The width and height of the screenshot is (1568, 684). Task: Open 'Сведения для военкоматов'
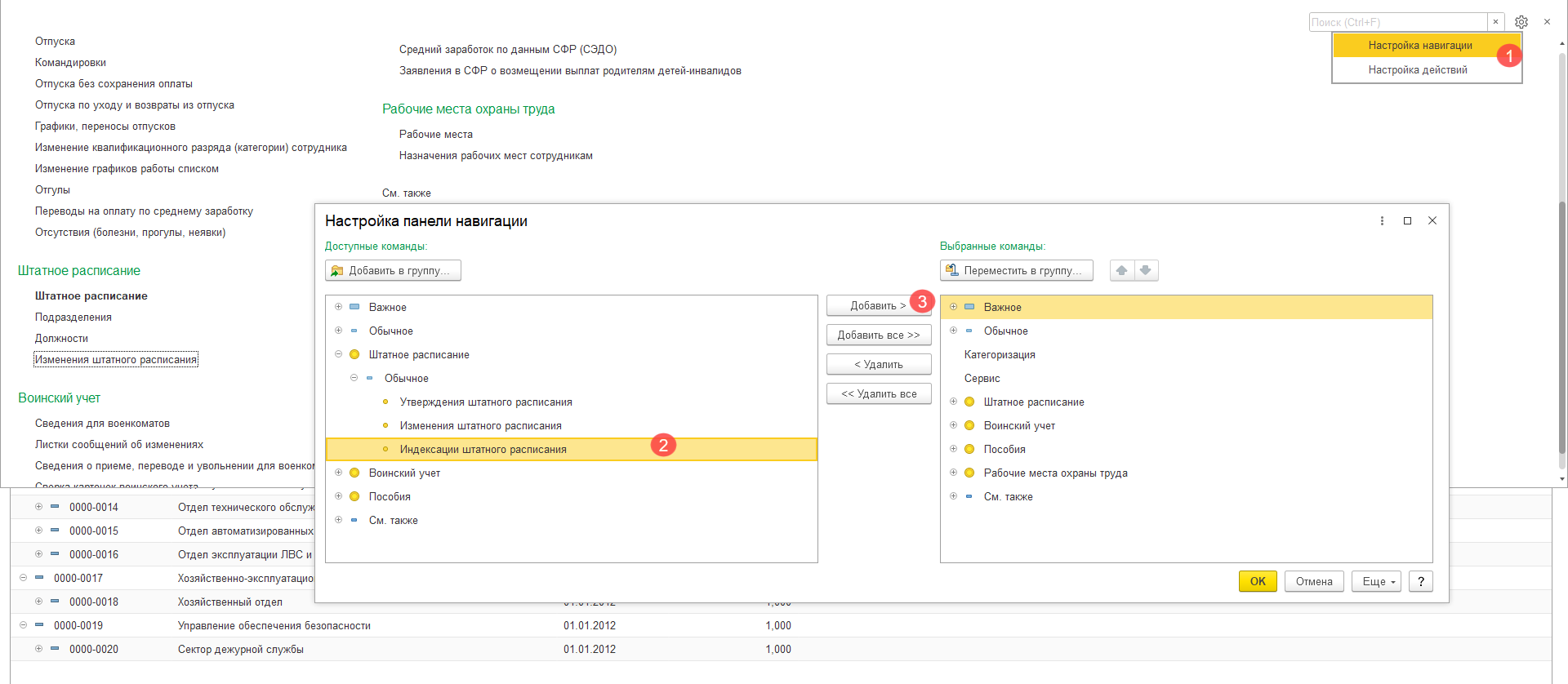[x=102, y=424]
